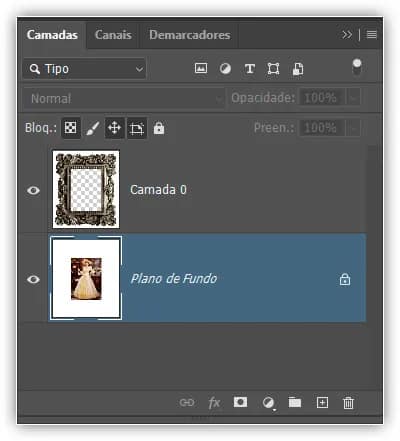Screen dimensions: 400x441
Task: Click the add layer mask icon
Action: coord(240,402)
